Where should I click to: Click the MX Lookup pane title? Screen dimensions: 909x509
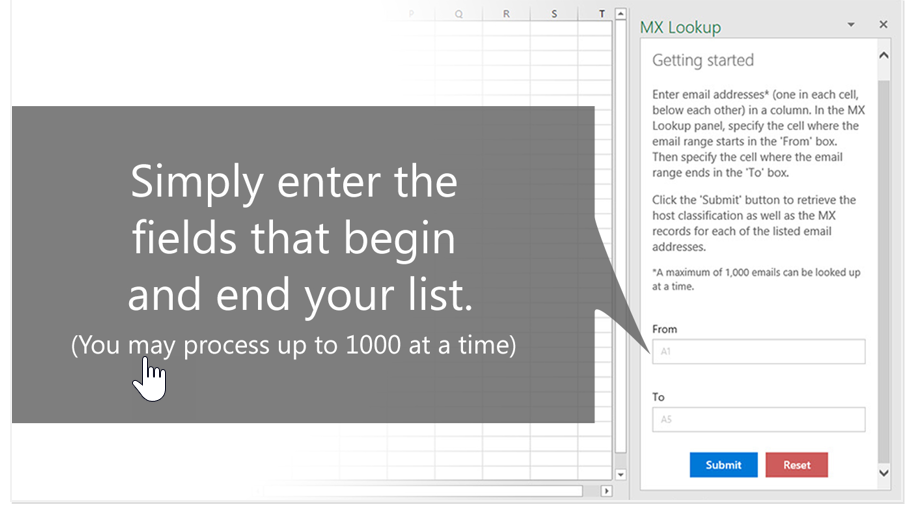pyautogui.click(x=680, y=27)
